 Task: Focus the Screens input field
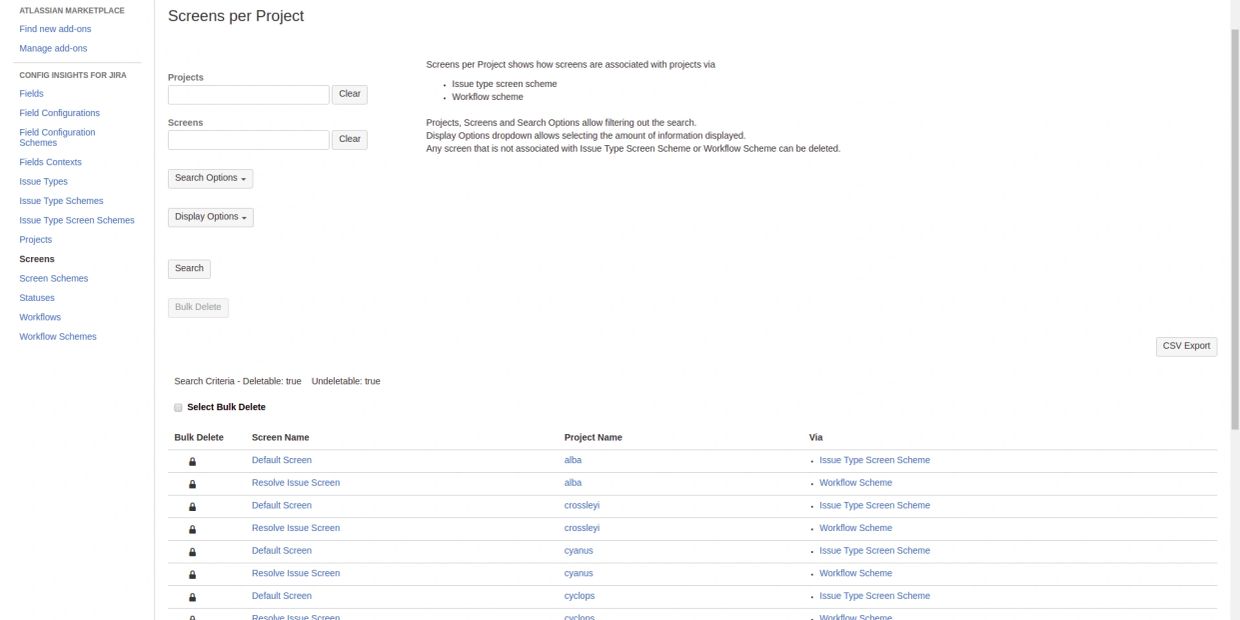point(248,140)
